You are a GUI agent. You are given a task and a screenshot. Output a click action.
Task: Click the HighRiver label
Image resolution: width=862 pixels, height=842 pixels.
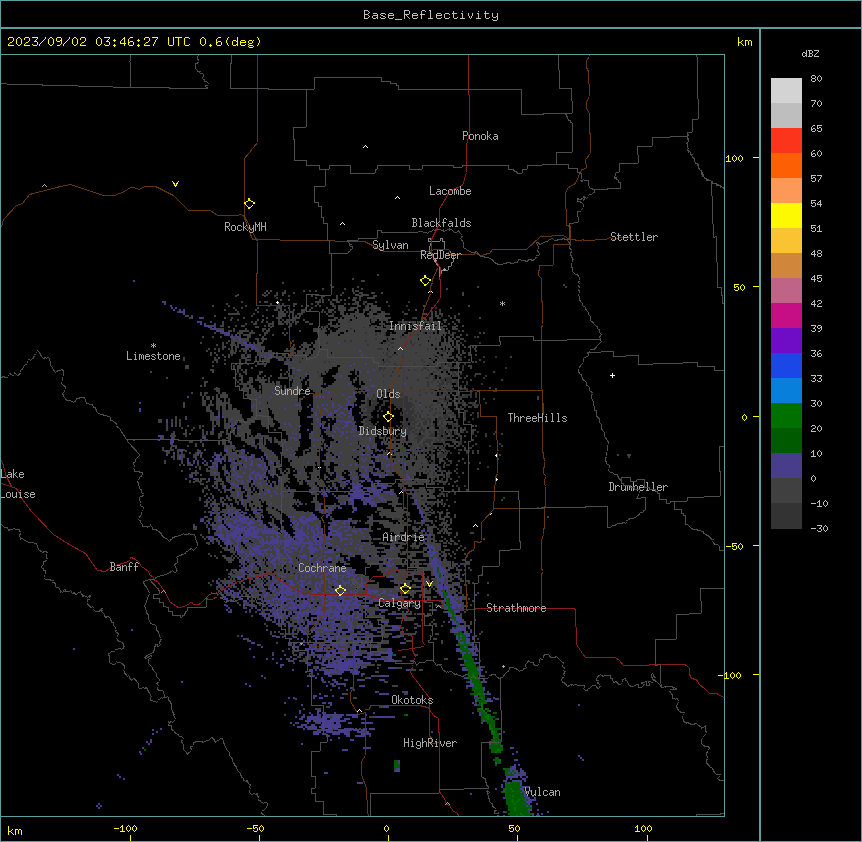point(430,743)
